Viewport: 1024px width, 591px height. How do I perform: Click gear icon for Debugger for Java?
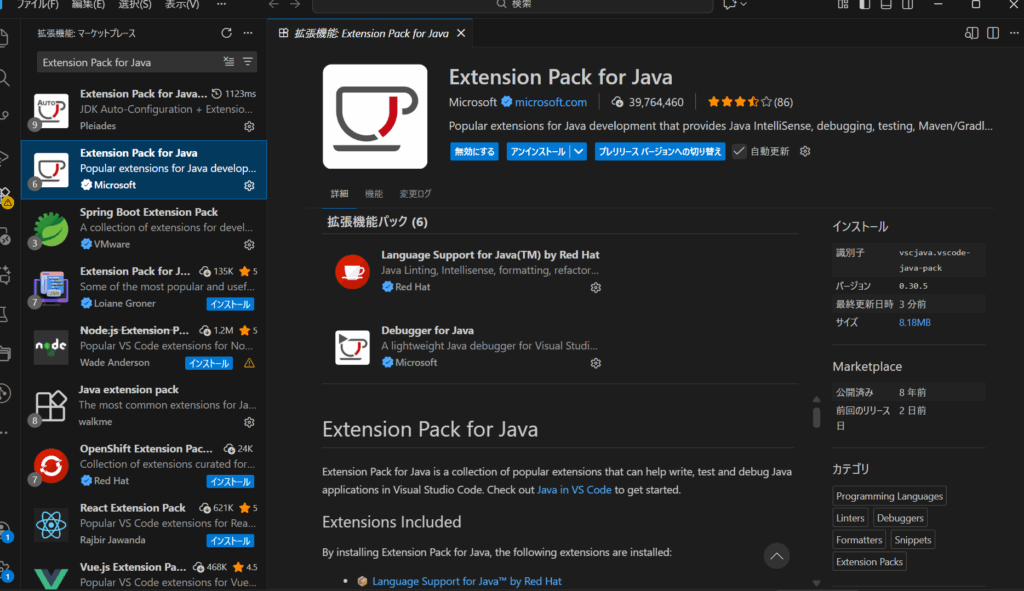pyautogui.click(x=596, y=363)
